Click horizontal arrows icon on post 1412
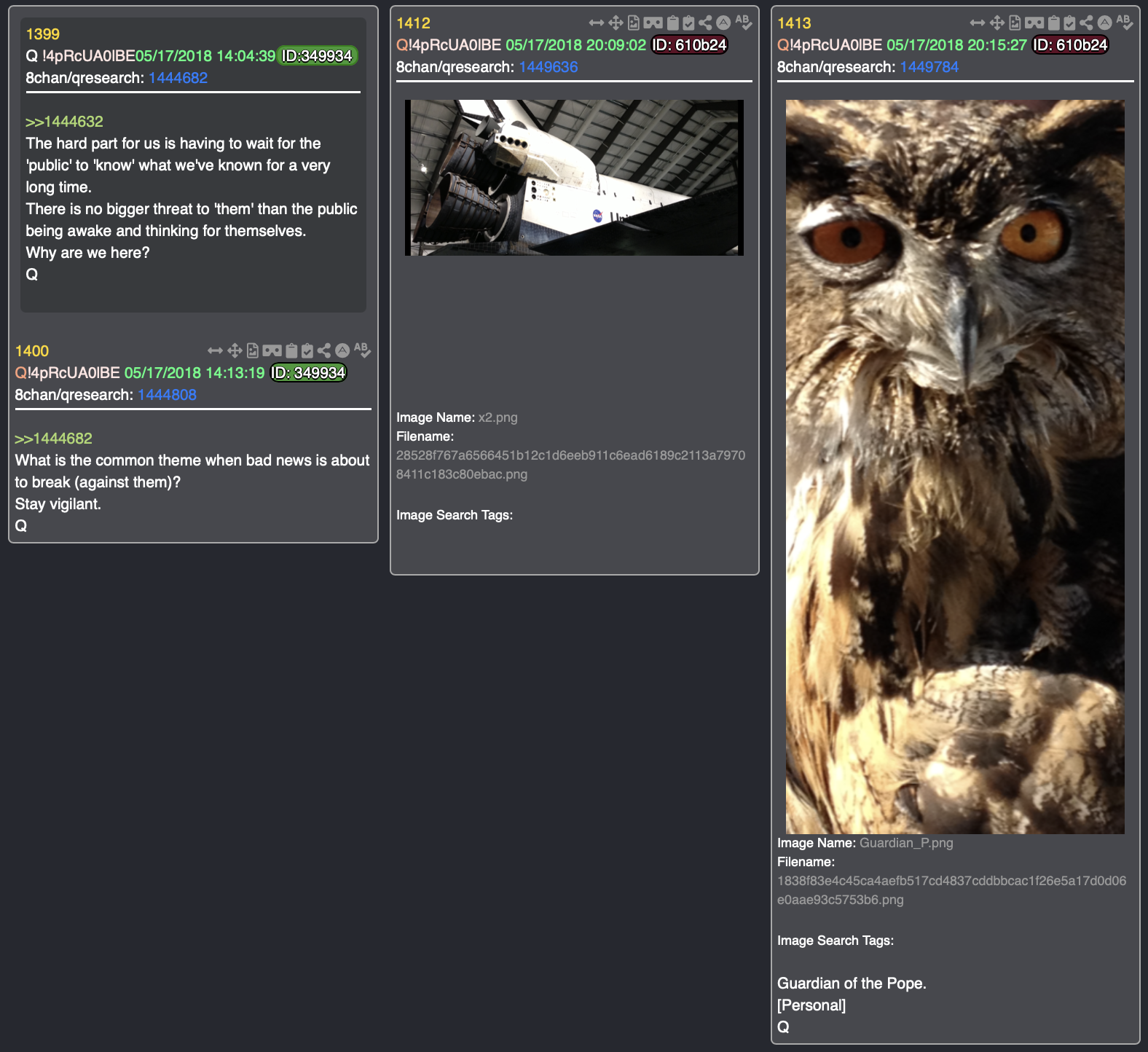The width and height of the screenshot is (1148, 1052). point(597,23)
